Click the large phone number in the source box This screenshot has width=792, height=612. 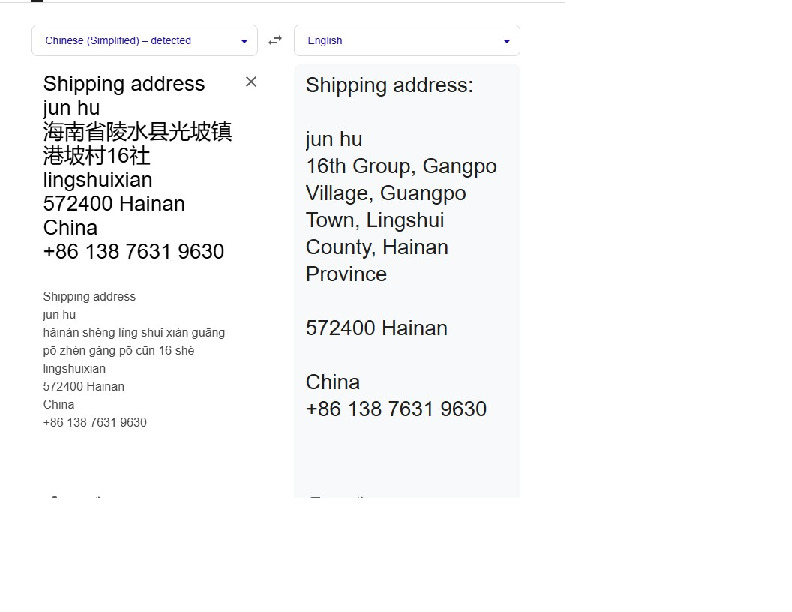pos(133,252)
